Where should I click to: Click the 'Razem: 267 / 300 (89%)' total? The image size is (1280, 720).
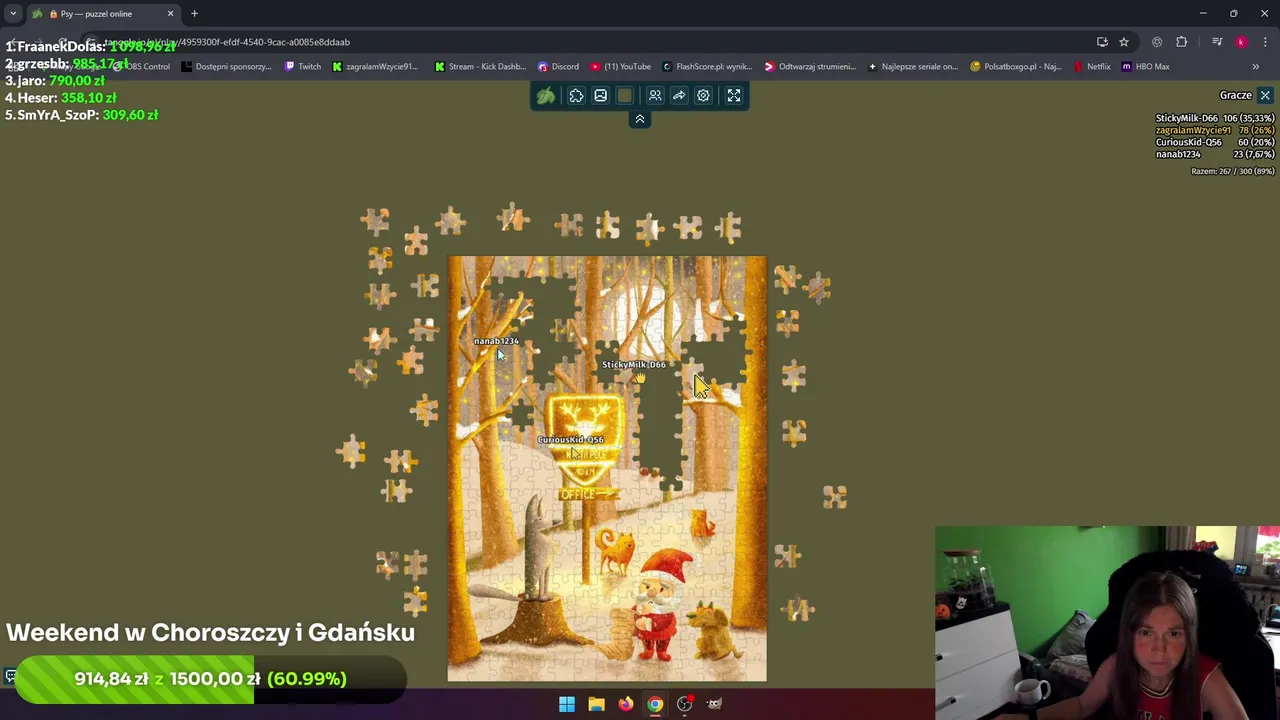(x=1232, y=171)
